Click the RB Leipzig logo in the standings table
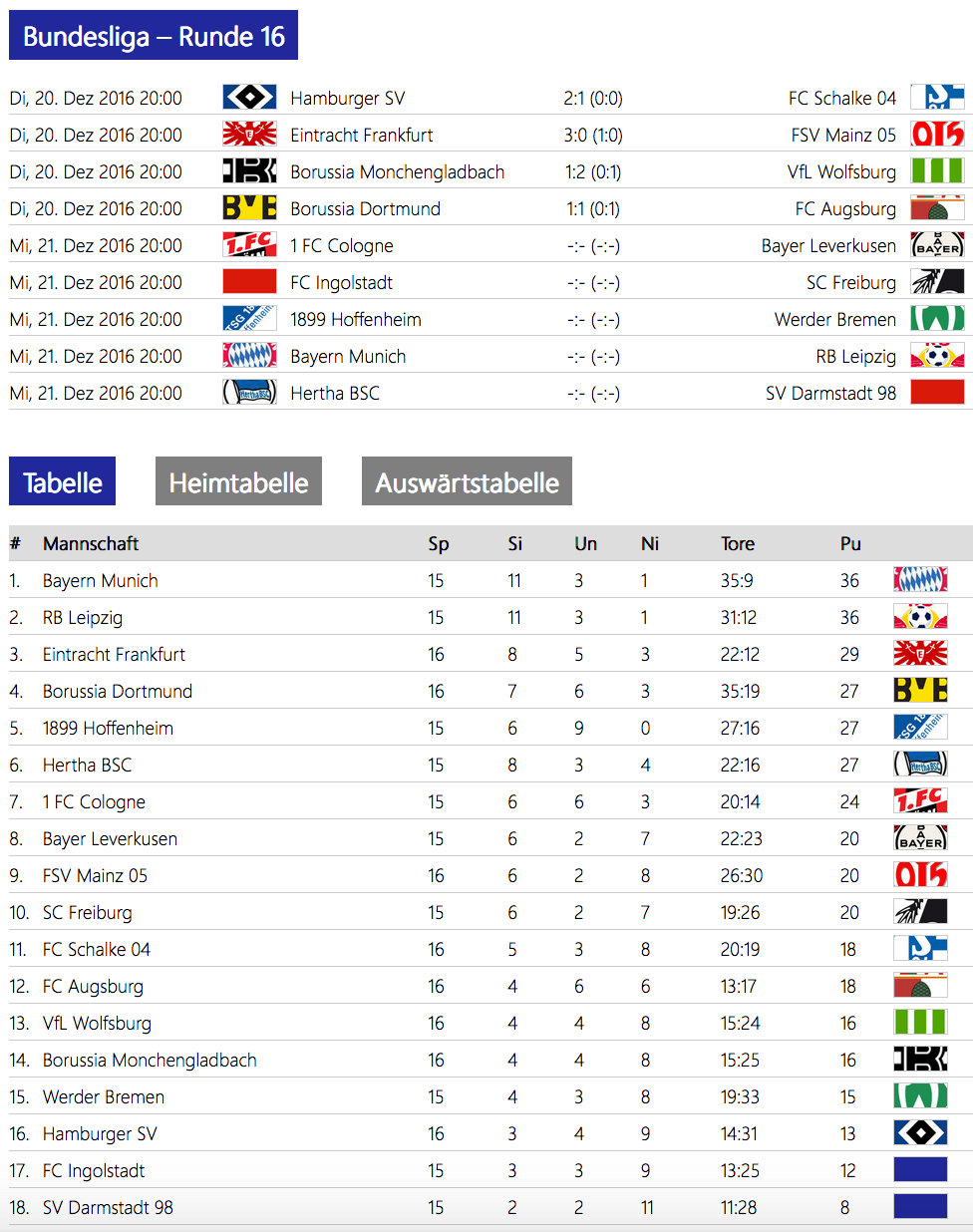The width and height of the screenshot is (973, 1232). (920, 617)
